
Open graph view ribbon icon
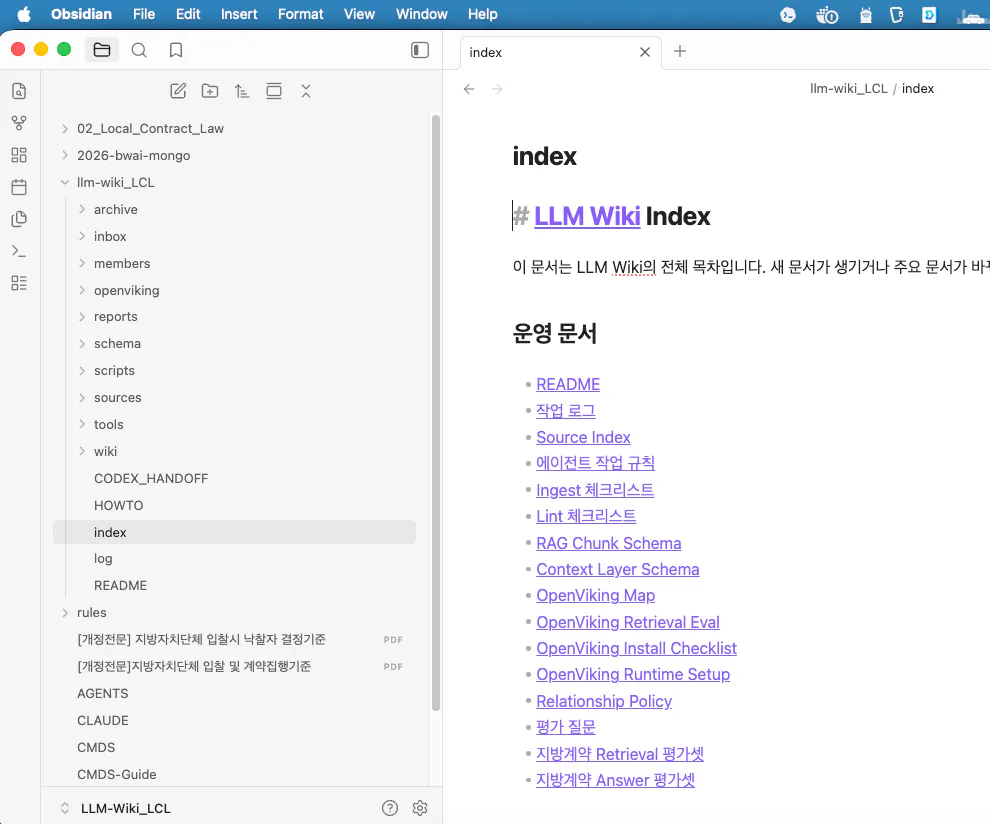(19, 123)
